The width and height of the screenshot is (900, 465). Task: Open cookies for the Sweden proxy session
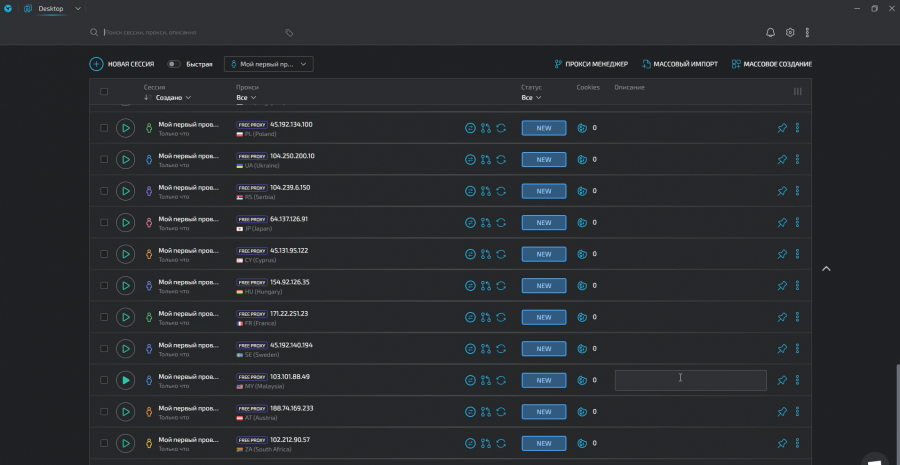582,348
